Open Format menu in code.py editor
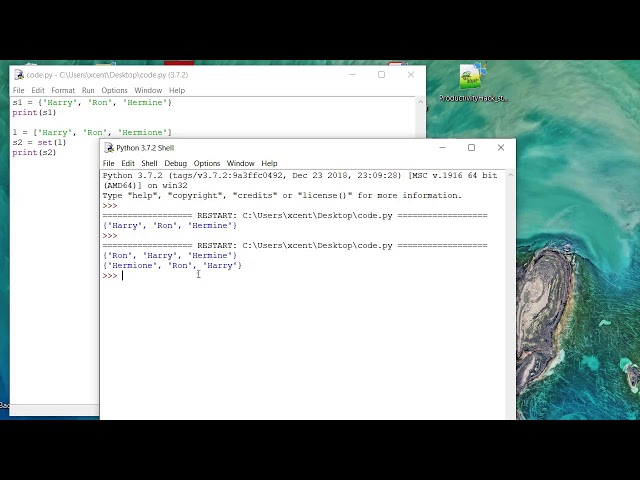Screen dimensions: 640x480 click(x=63, y=90)
